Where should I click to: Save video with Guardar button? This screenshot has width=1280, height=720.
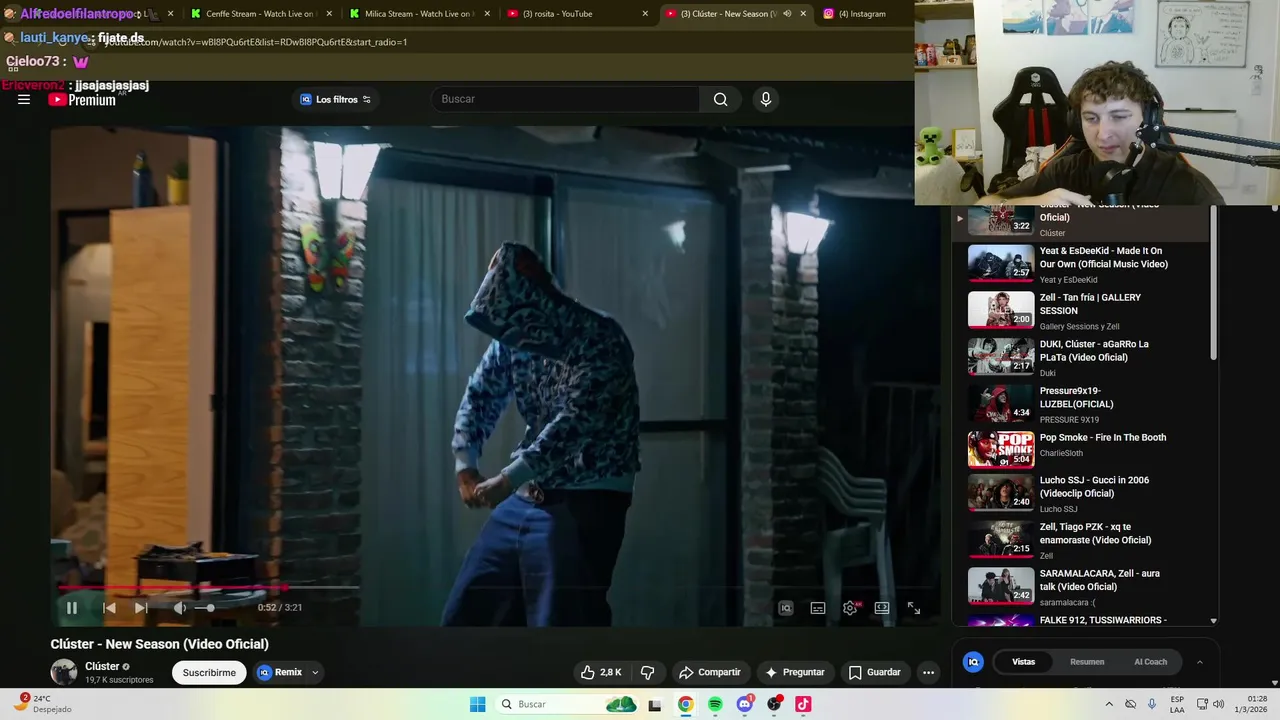point(875,672)
